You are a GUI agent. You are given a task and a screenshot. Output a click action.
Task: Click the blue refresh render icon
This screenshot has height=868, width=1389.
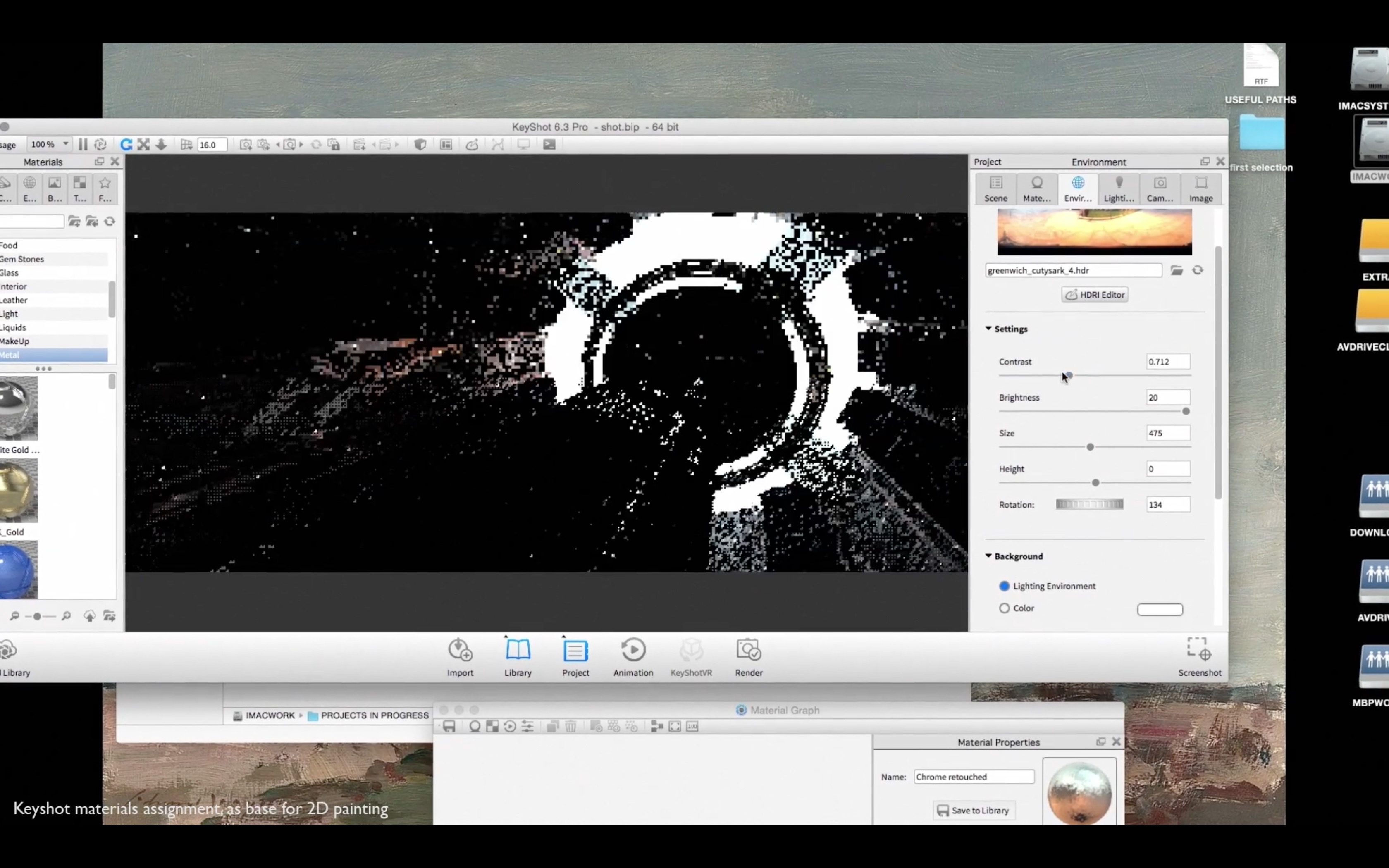coord(126,145)
